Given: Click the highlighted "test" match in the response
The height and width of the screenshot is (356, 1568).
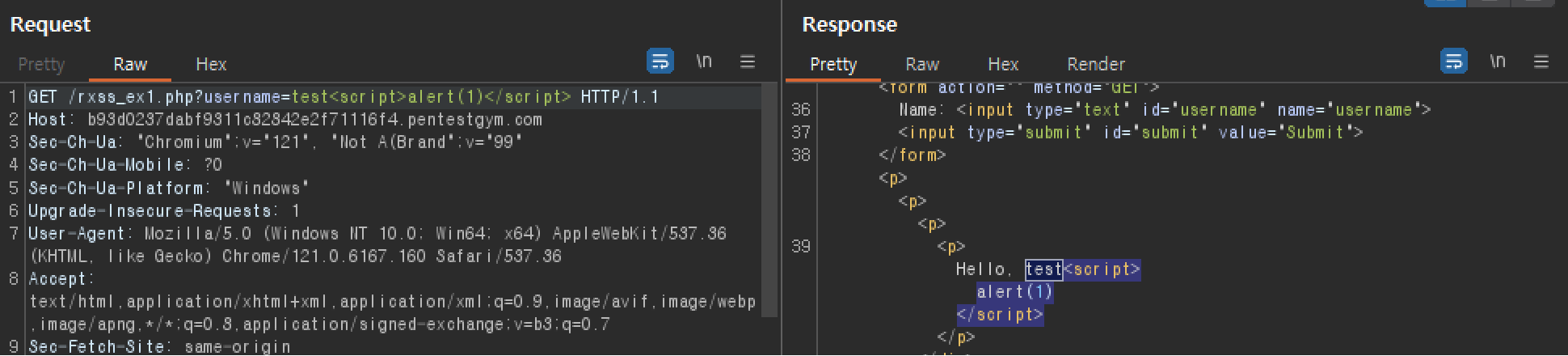Looking at the screenshot, I should (x=1043, y=269).
